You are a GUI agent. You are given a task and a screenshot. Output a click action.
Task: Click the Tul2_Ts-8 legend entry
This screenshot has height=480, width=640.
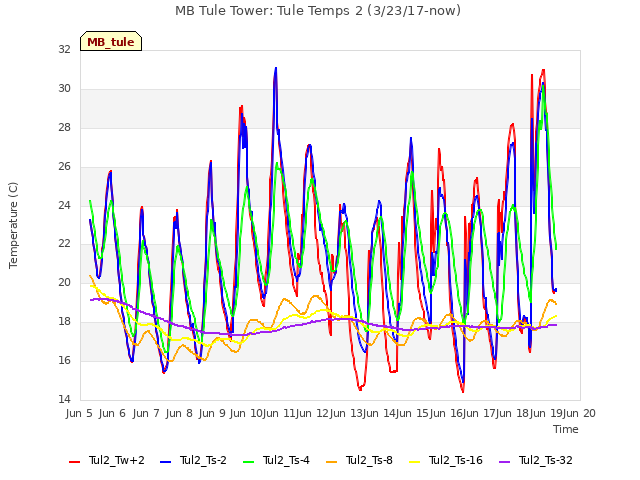tap(359, 460)
